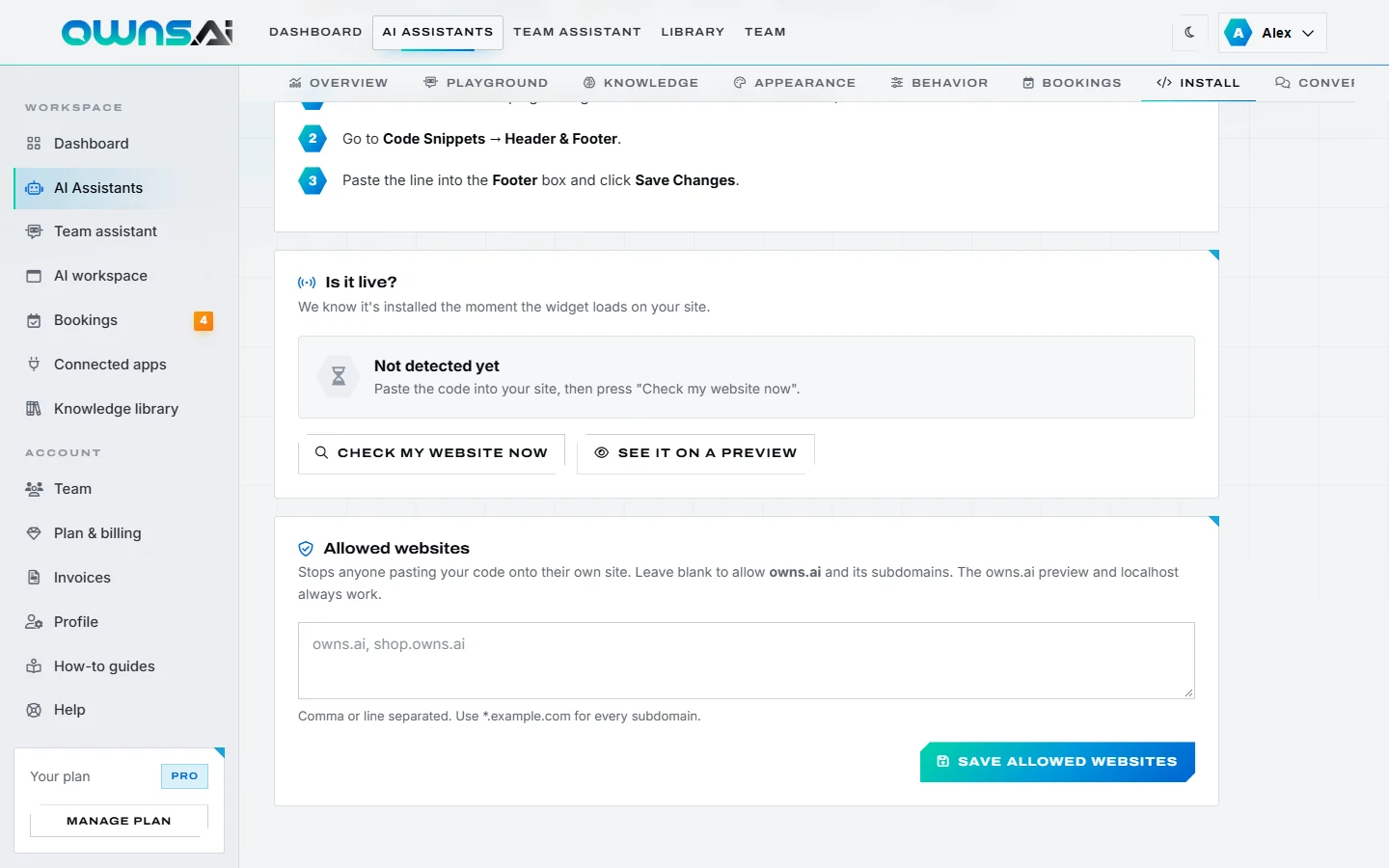Click the Profile user icon
This screenshot has height=868, width=1389.
[34, 622]
